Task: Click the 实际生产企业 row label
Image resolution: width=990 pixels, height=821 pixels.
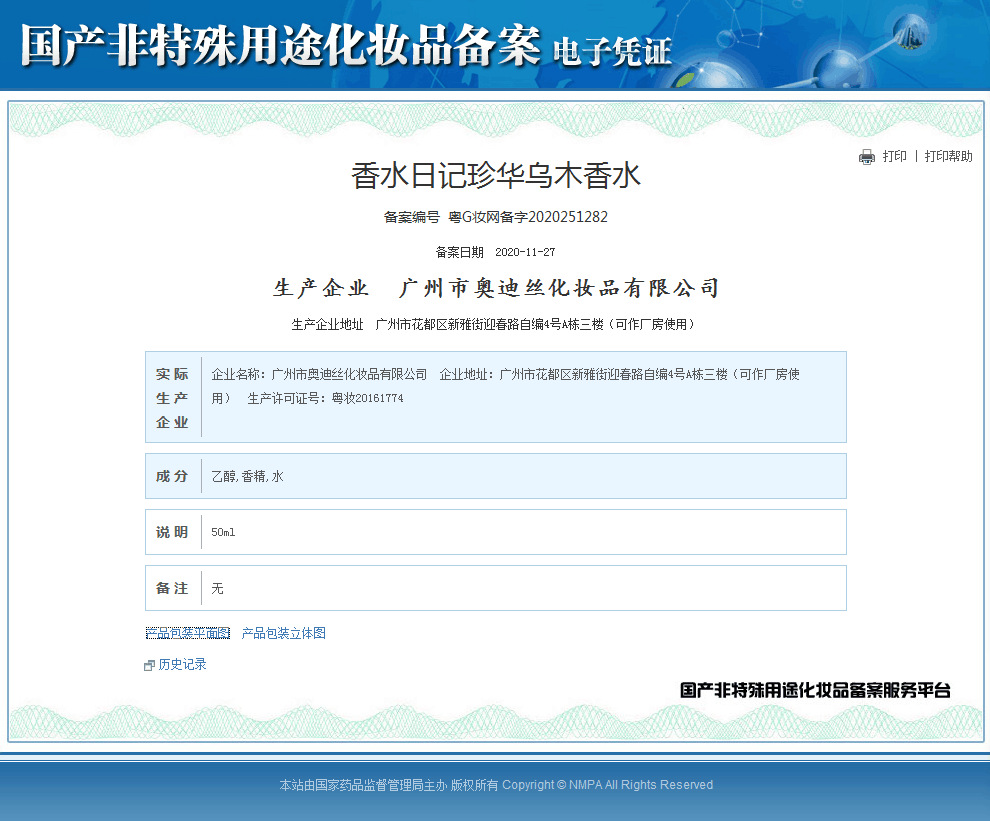Action: pyautogui.click(x=172, y=398)
